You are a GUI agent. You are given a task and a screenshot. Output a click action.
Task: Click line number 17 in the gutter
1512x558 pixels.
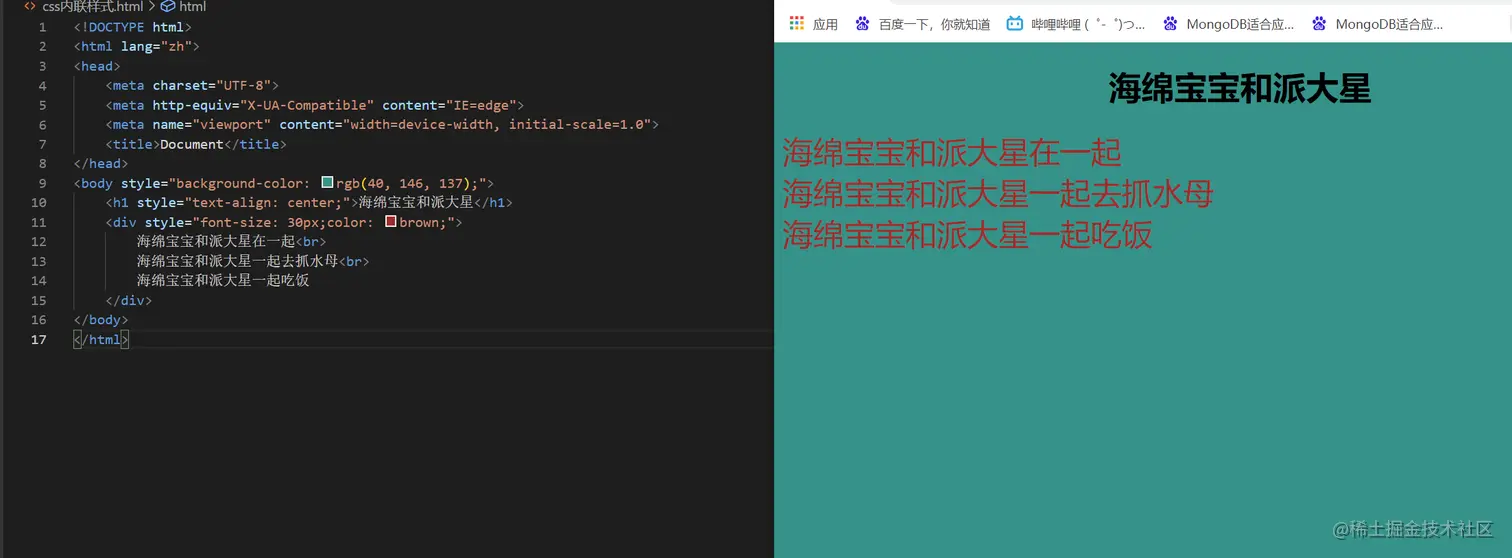pos(38,339)
